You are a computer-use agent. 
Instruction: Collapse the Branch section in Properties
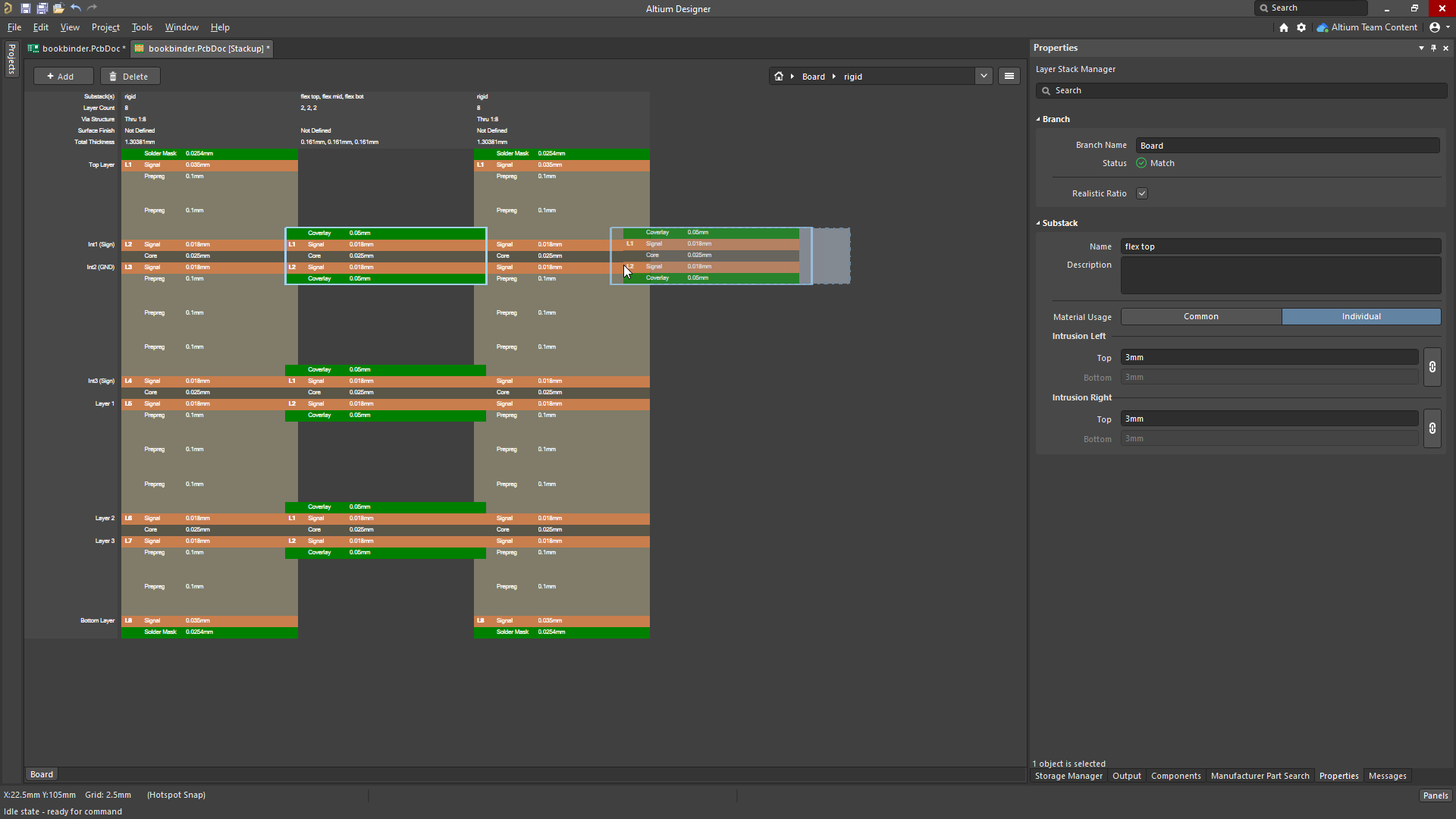1038,119
